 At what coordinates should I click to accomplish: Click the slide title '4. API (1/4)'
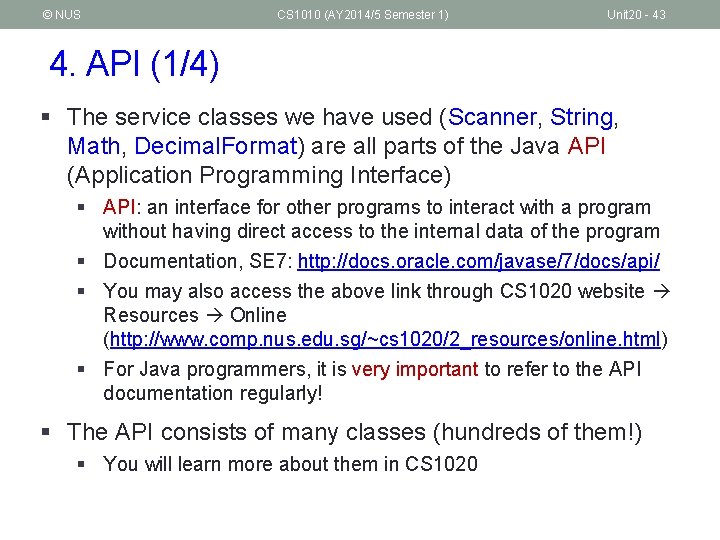coord(134,64)
